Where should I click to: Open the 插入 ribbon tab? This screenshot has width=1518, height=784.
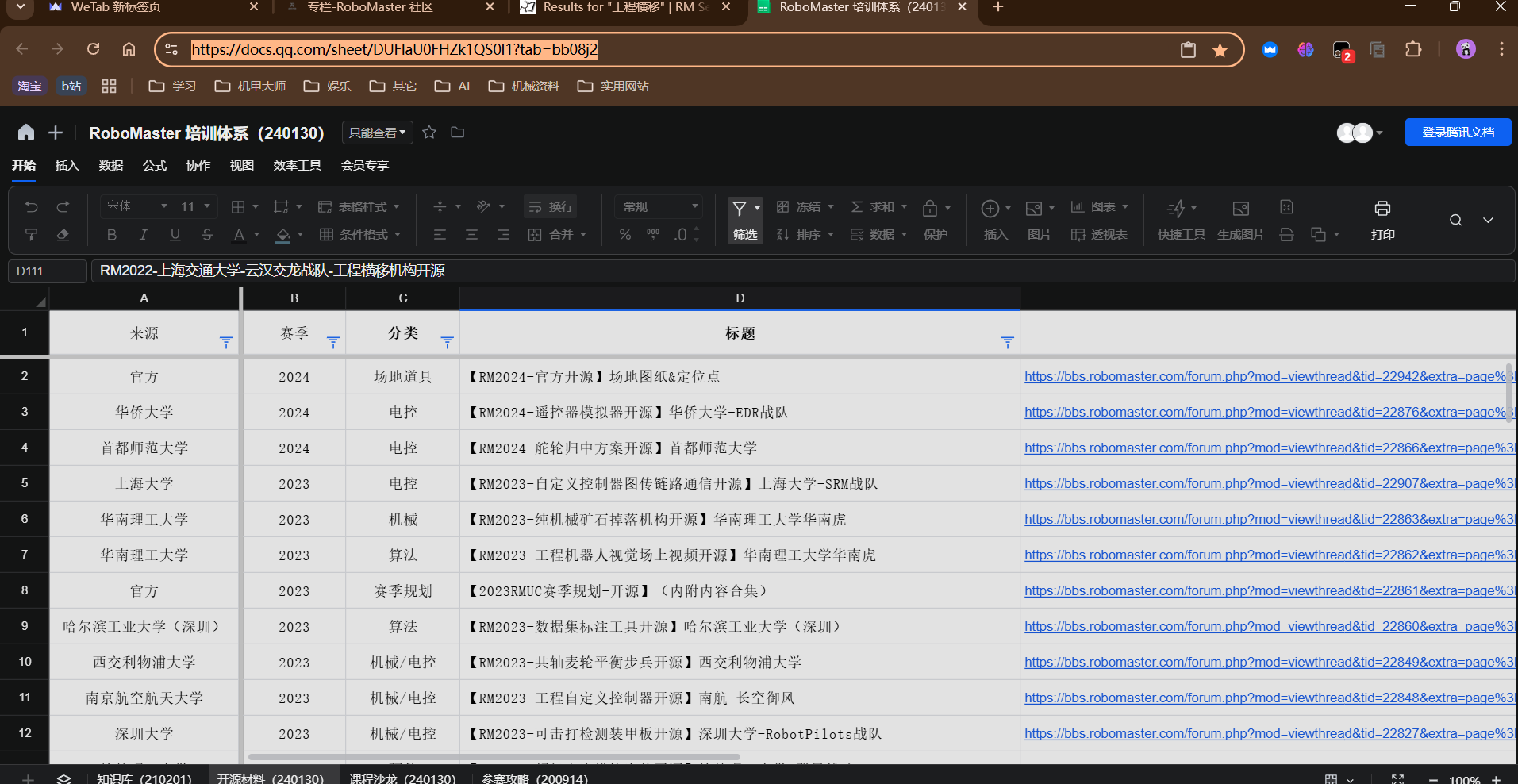point(67,165)
